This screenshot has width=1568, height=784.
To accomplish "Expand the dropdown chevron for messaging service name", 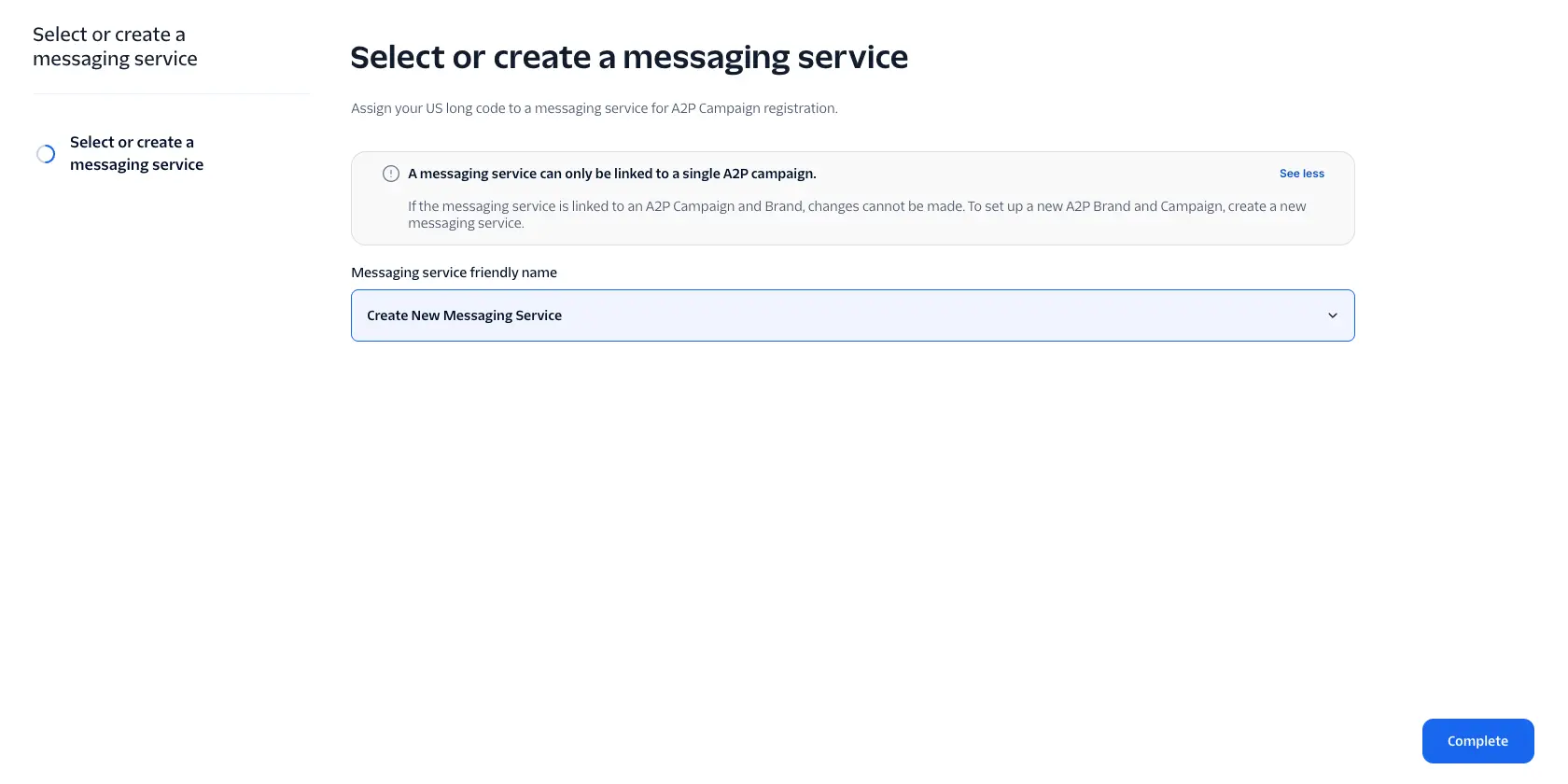I will point(1333,315).
